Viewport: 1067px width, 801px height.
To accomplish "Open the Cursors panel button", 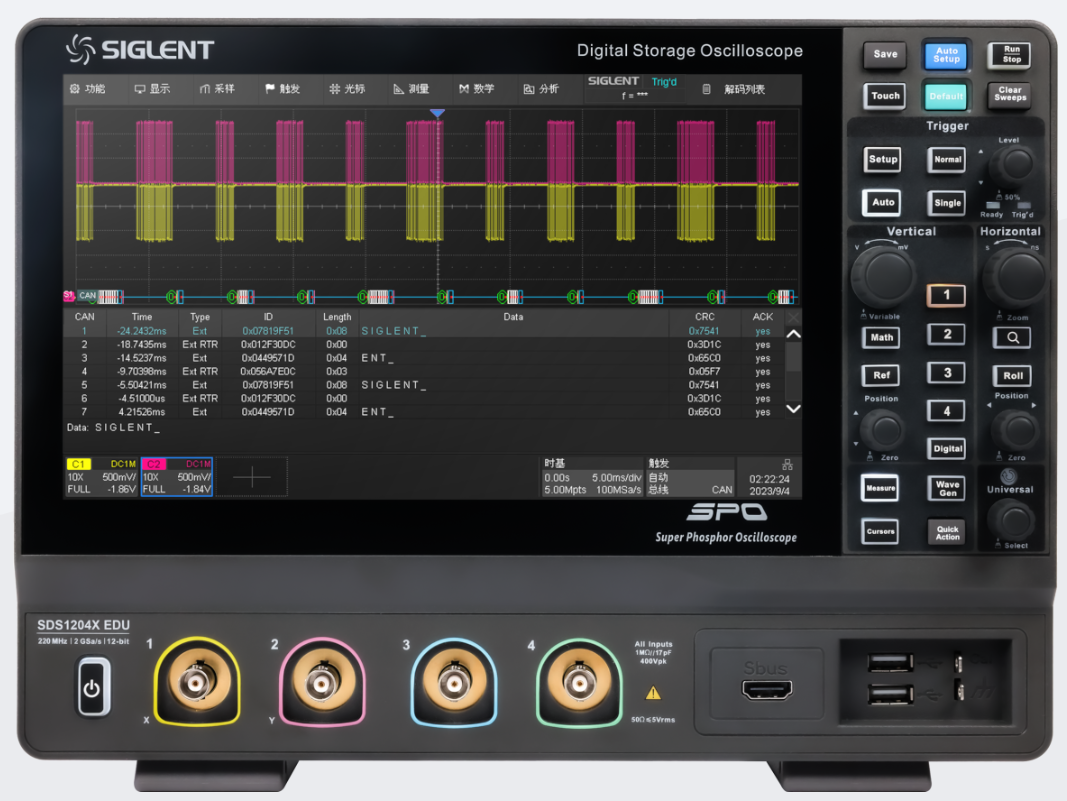I will 881,532.
